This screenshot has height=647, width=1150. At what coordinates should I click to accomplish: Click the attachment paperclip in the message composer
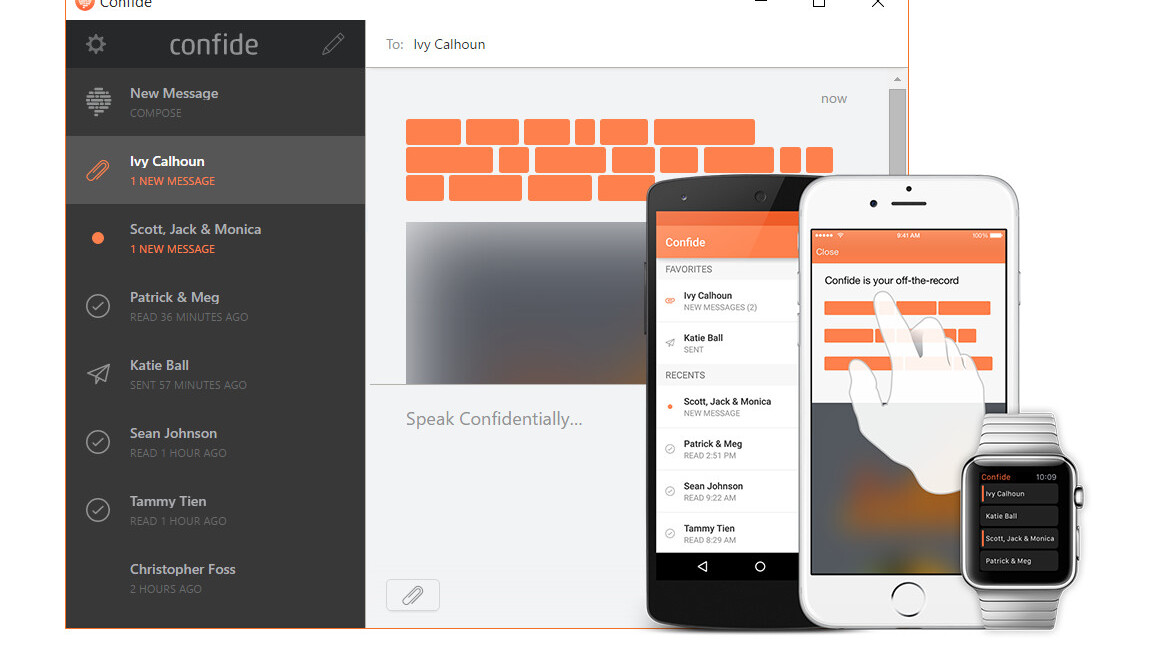tap(412, 594)
